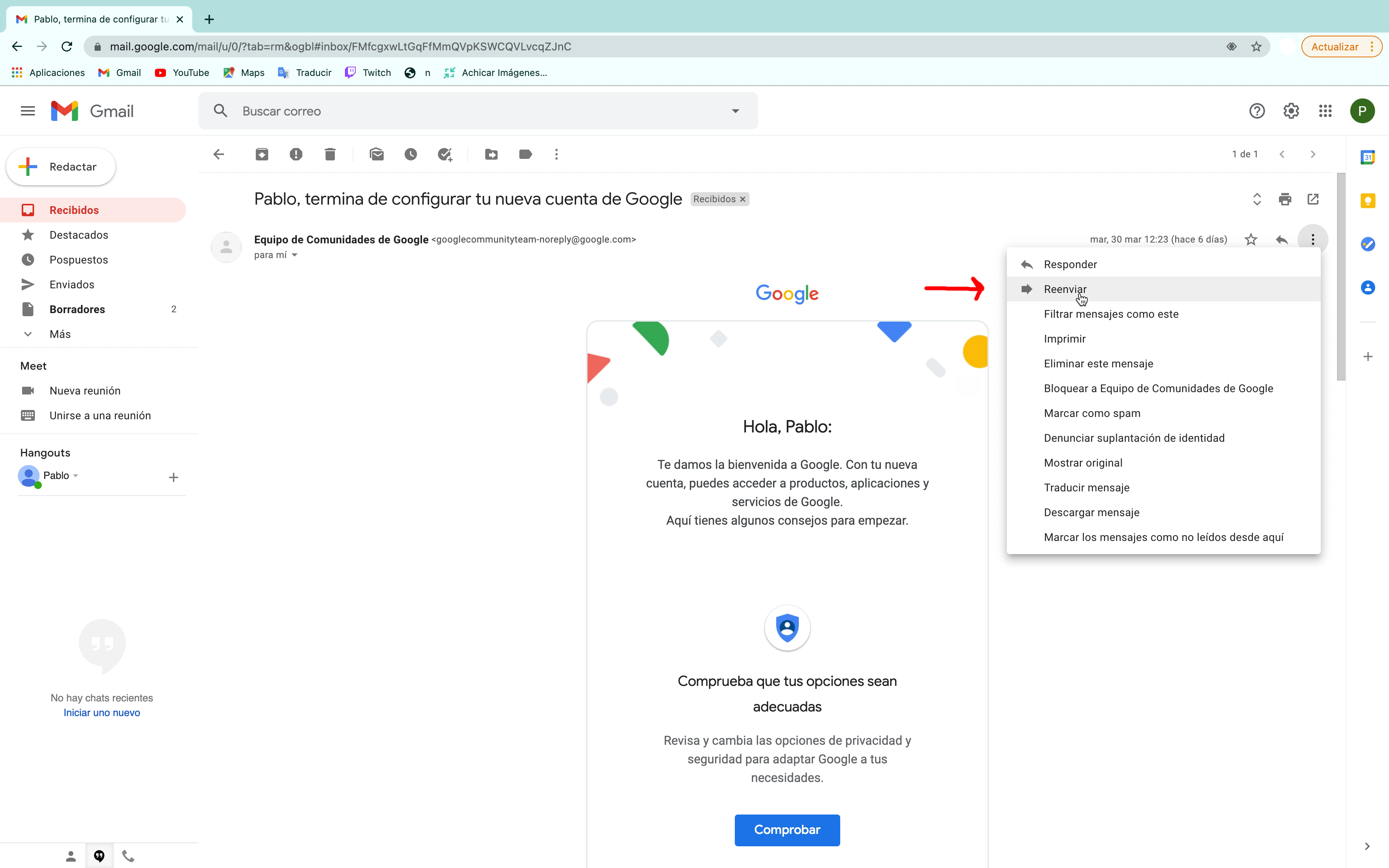Screen dimensions: 1389x868
Task: Remove the Recibidos label with x
Action: coord(742,199)
